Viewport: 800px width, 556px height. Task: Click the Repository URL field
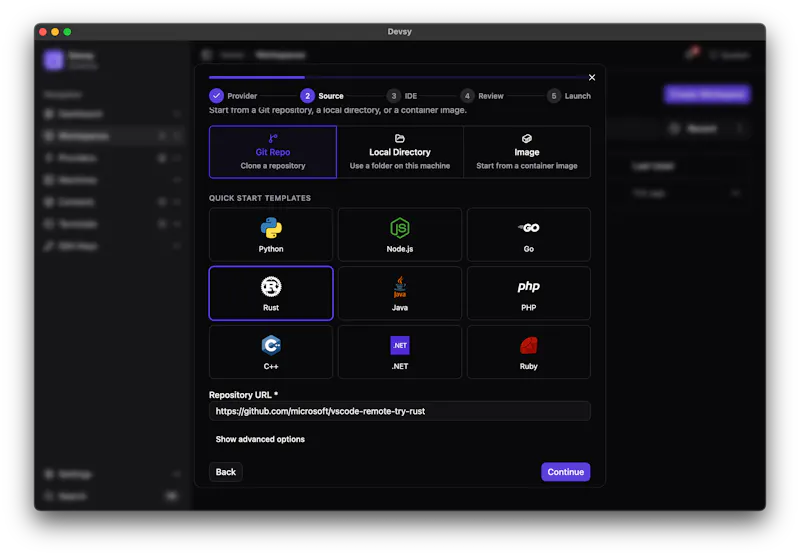click(x=399, y=411)
